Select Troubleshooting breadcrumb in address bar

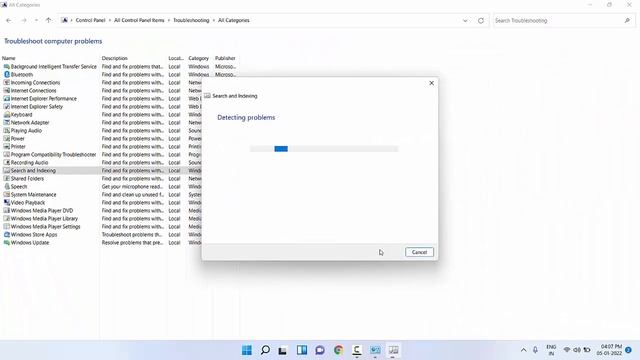pyautogui.click(x=191, y=20)
